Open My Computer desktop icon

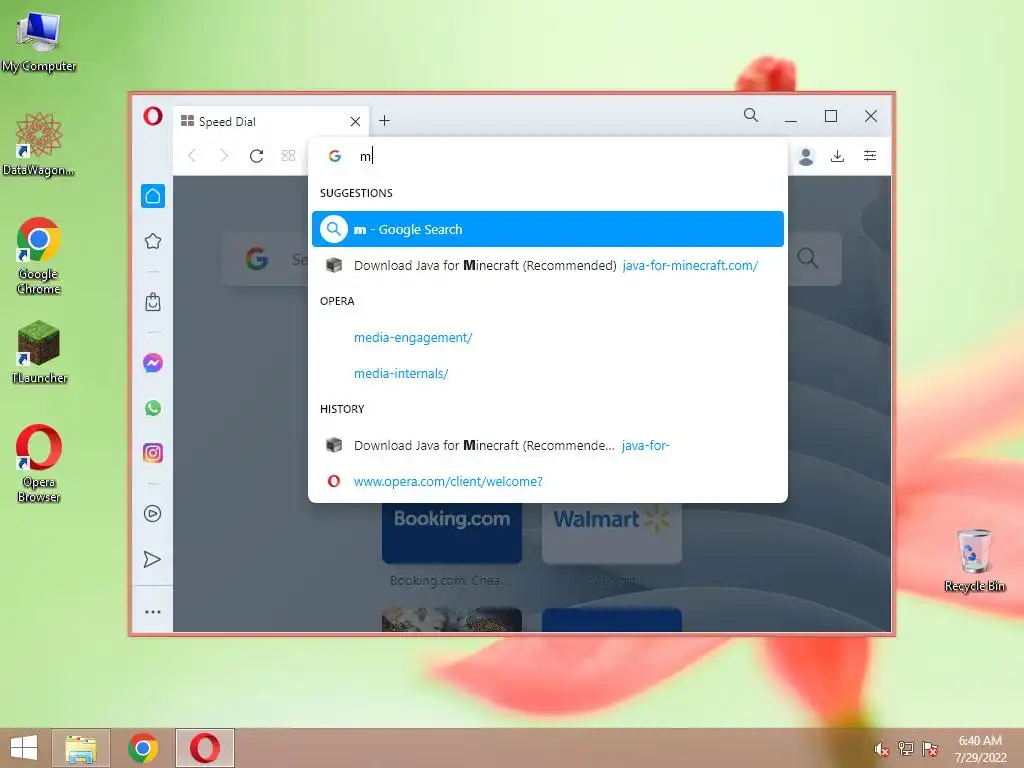[39, 41]
